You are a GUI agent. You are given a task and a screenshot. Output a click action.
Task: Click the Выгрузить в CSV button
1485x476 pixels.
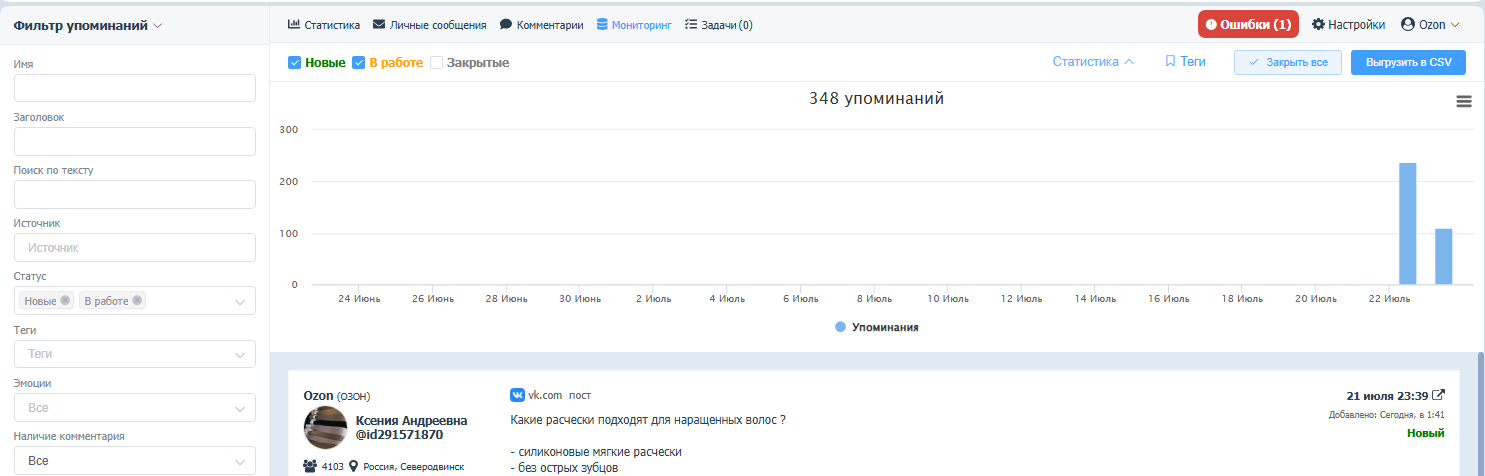(x=1408, y=62)
